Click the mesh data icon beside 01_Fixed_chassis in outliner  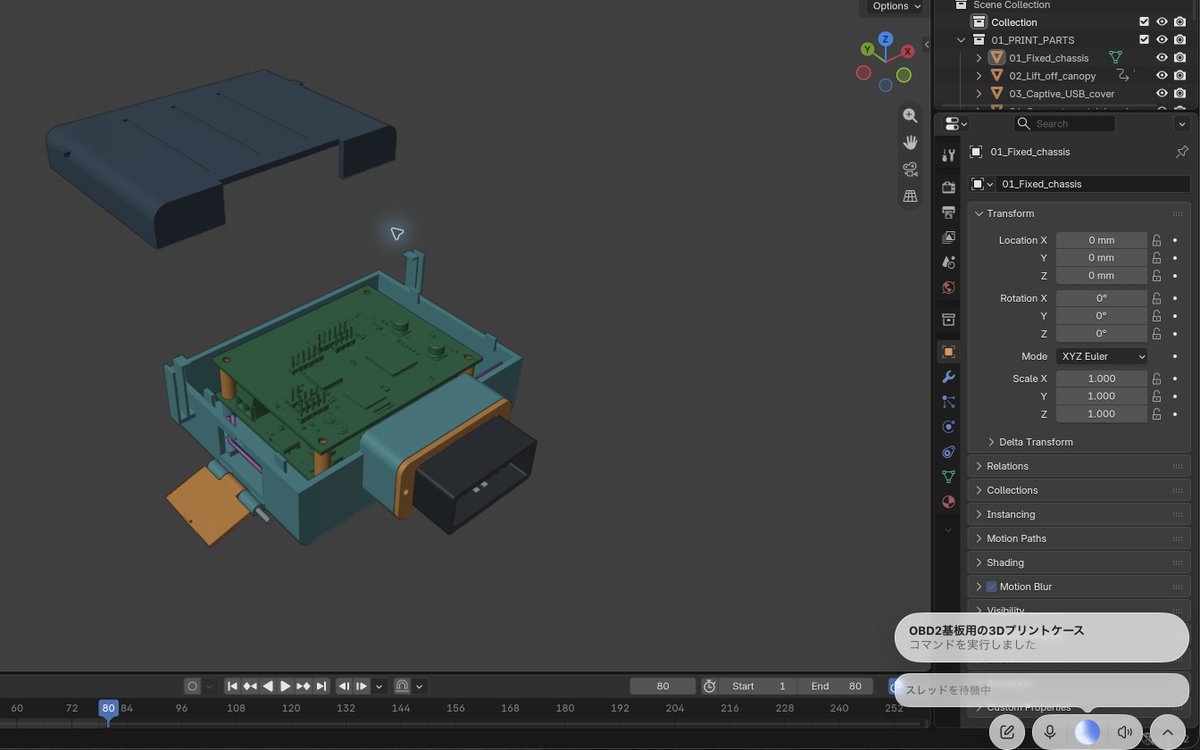[x=1115, y=58]
